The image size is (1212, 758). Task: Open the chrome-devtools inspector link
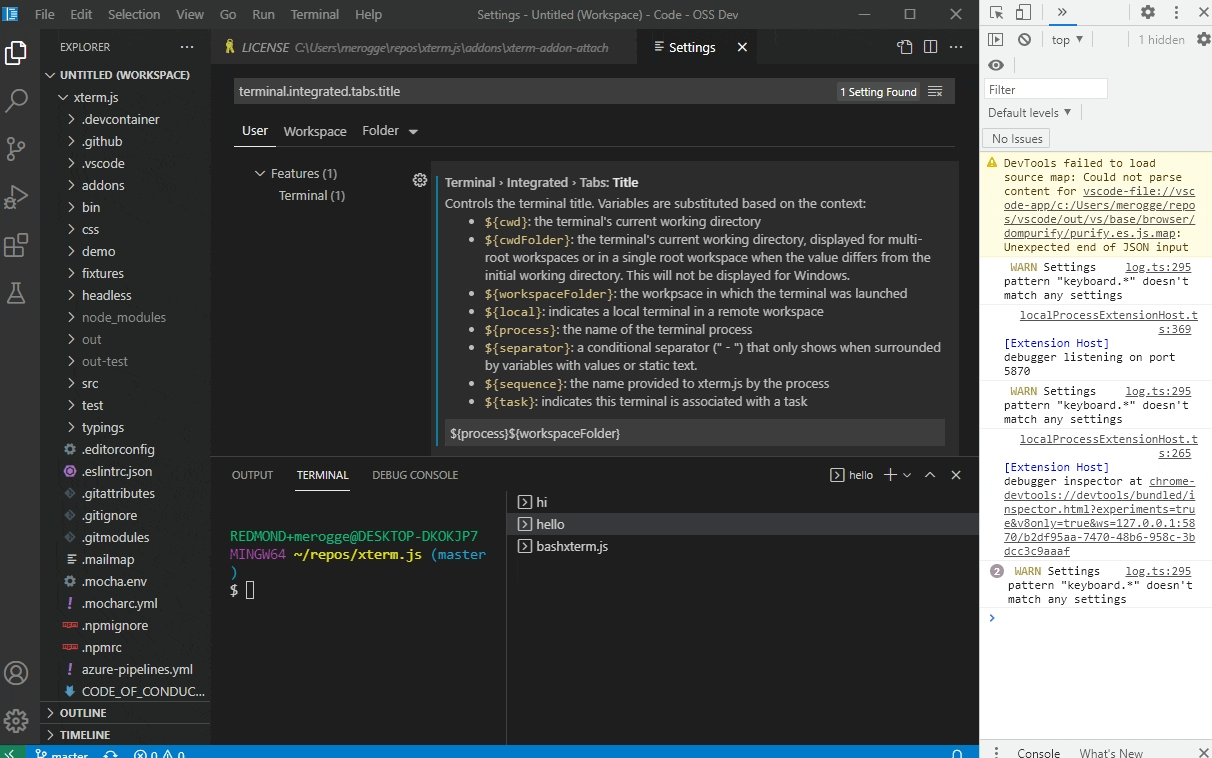pyautogui.click(x=1099, y=516)
